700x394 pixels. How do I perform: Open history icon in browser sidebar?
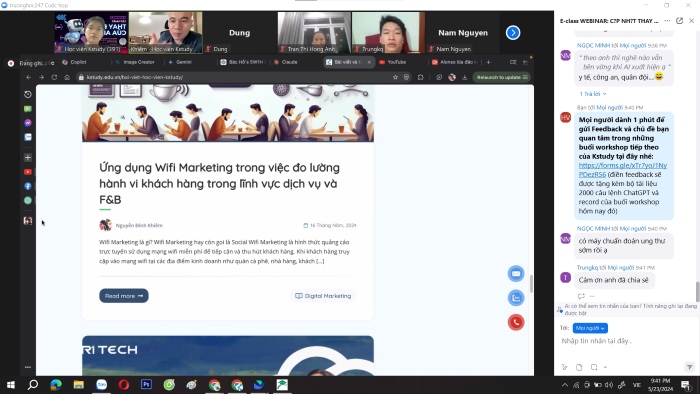pos(28,94)
